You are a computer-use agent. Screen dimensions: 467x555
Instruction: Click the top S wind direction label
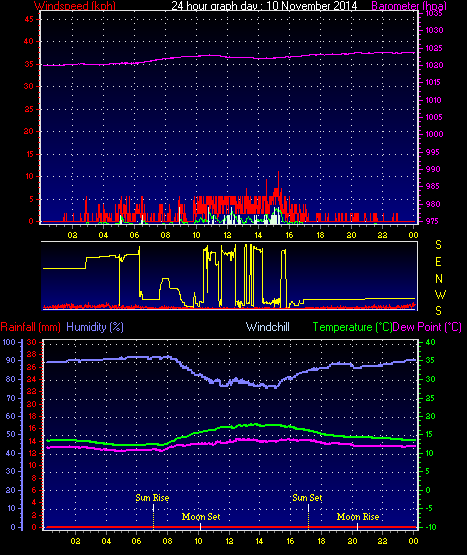[x=438, y=245]
